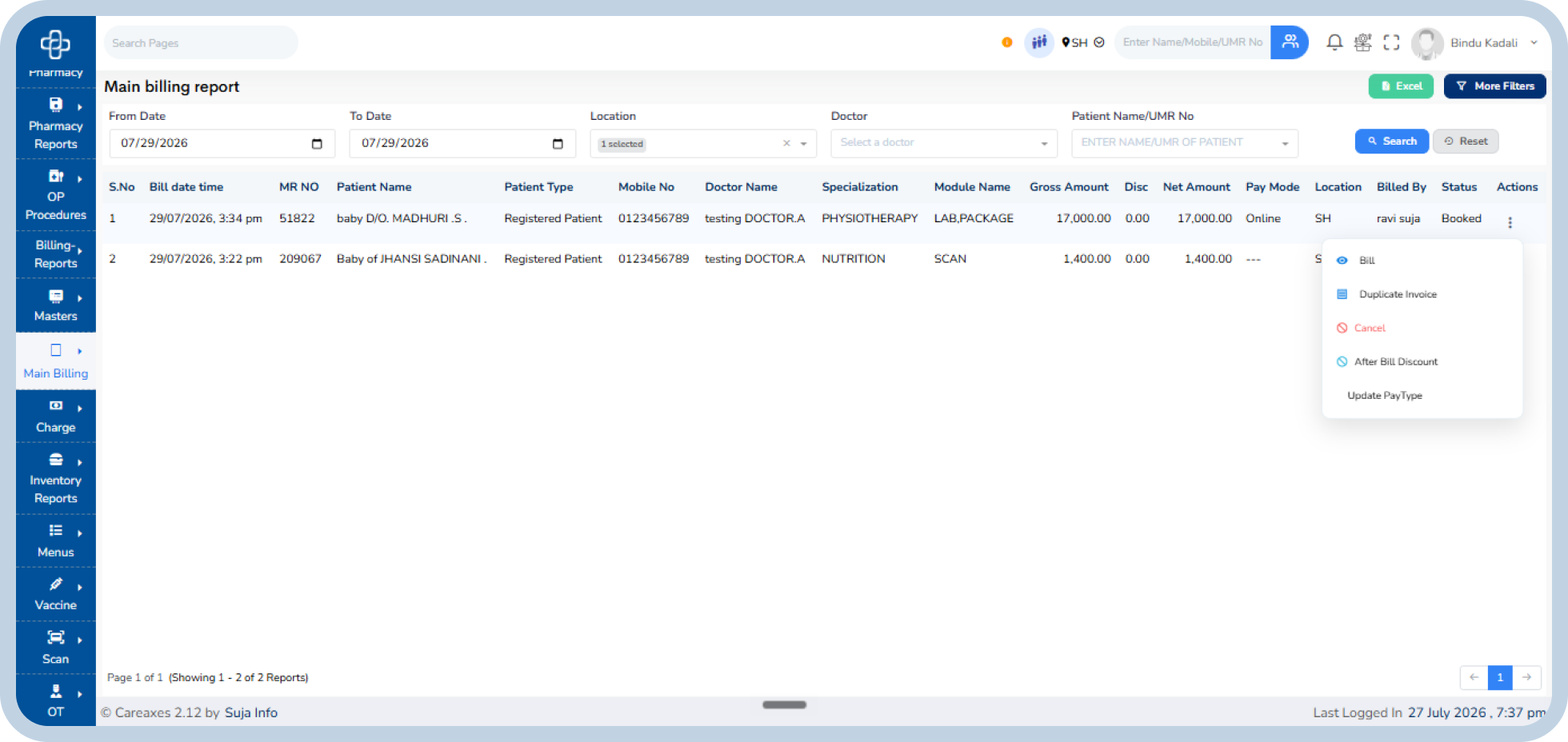The image size is (1568, 742).
Task: Open the To Date calendar icon
Action: 558,144
